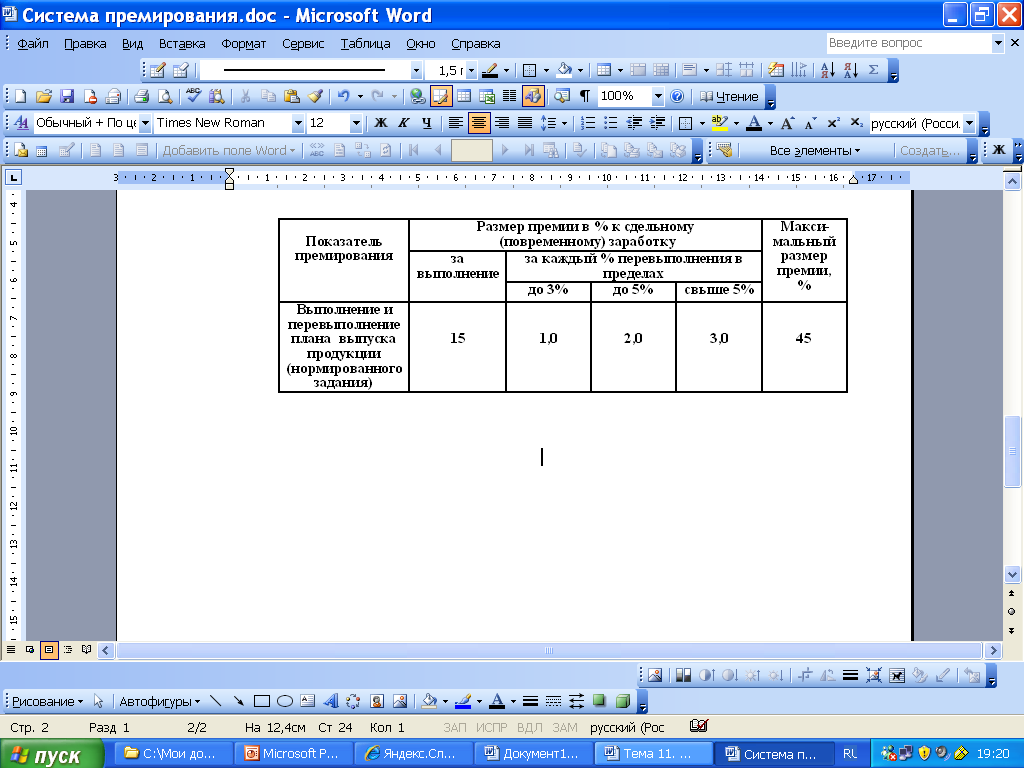Toggle Italic formatting (К)
The image size is (1024, 768).
coord(404,123)
